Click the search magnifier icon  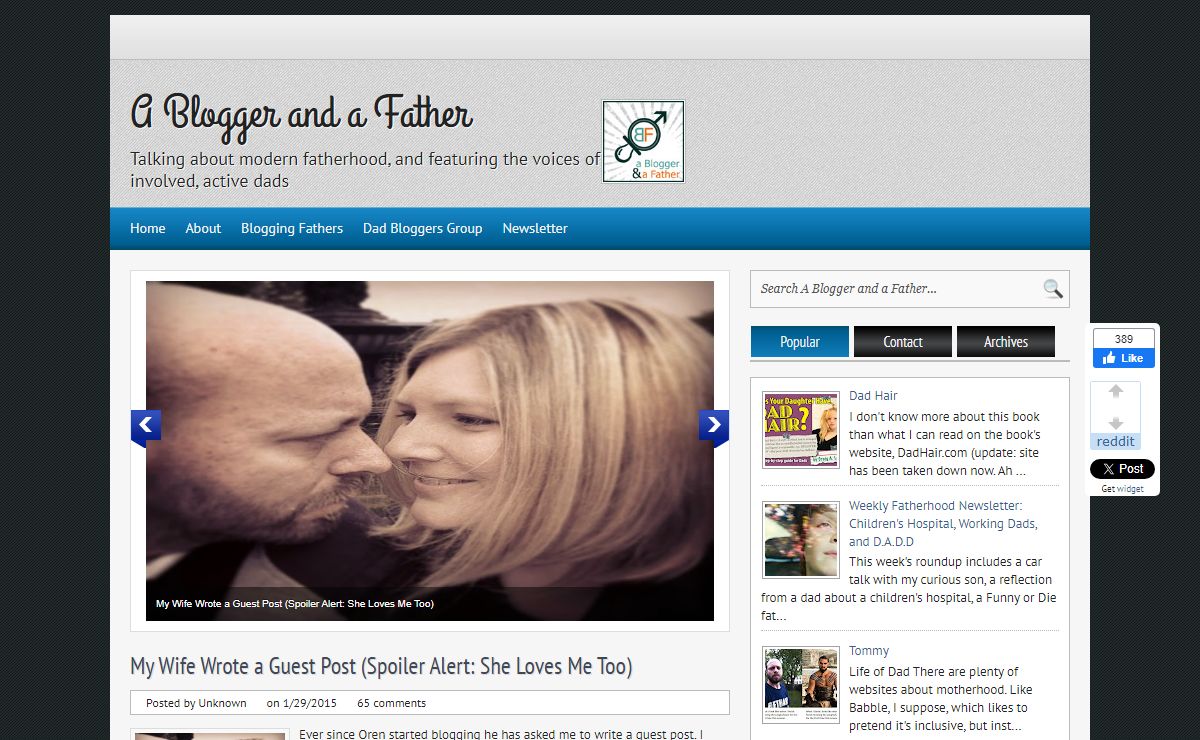[x=1052, y=289]
